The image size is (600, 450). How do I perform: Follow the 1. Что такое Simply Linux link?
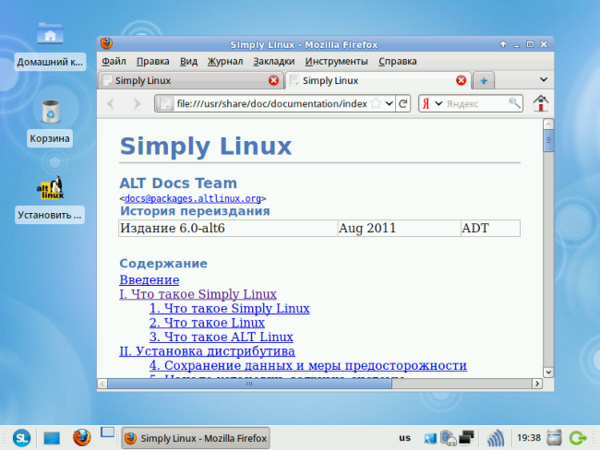click(229, 308)
